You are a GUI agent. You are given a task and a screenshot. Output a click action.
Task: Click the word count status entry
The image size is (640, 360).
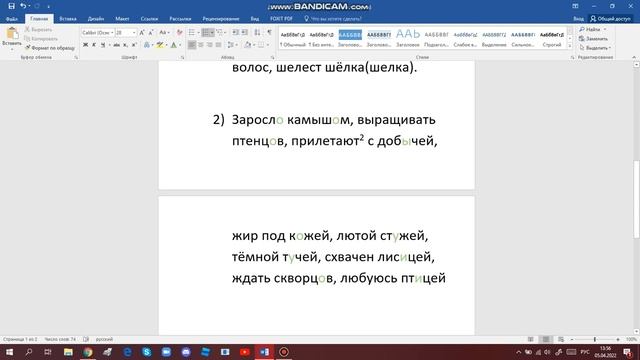tap(60, 339)
